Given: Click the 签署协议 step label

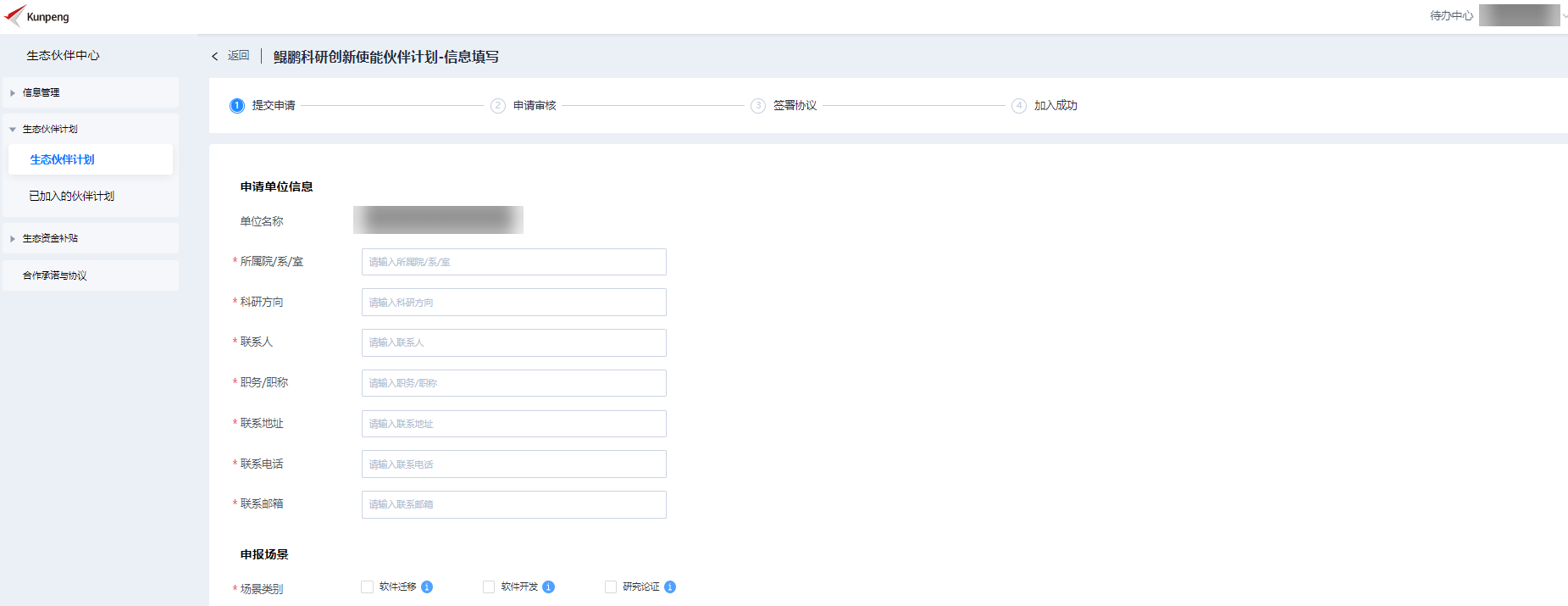Looking at the screenshot, I should pyautogui.click(x=795, y=105).
